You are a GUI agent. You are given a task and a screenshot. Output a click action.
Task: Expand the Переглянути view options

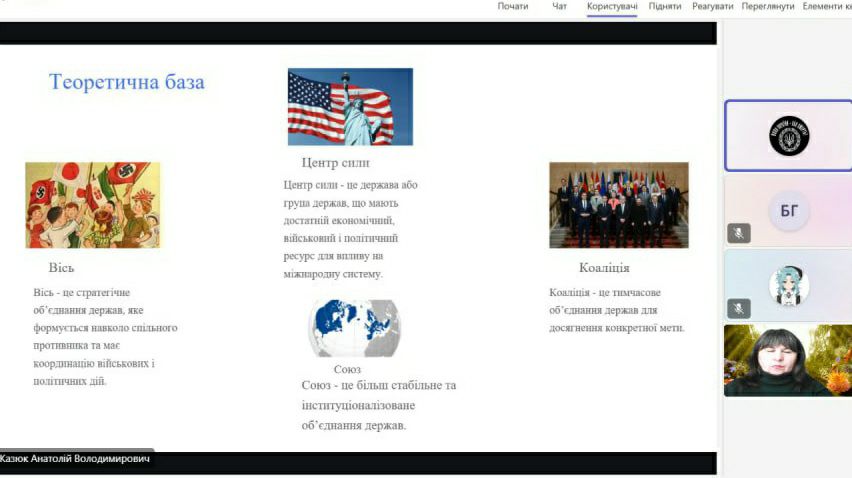pyautogui.click(x=767, y=6)
